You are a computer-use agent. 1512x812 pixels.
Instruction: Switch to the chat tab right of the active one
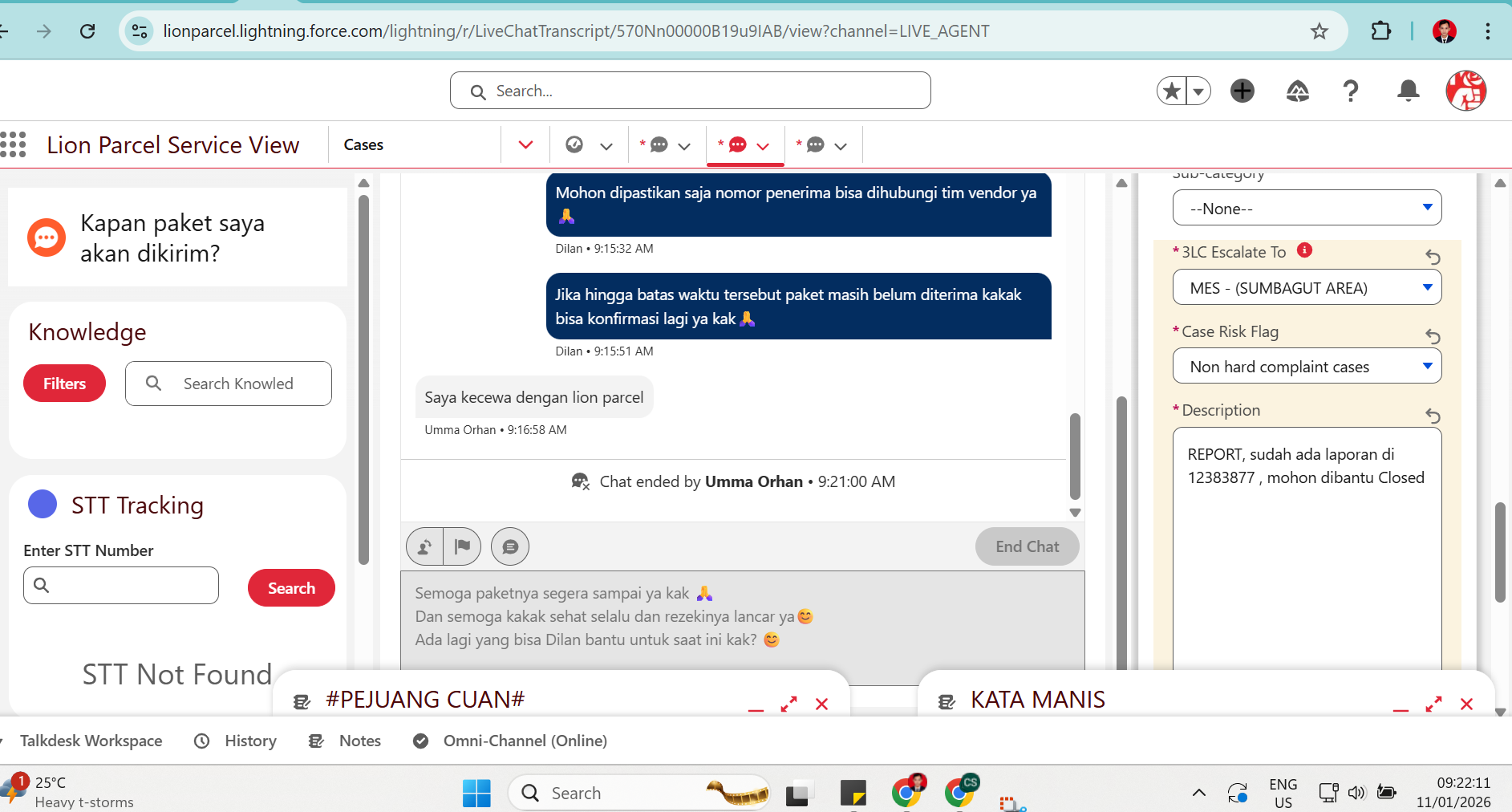point(815,145)
